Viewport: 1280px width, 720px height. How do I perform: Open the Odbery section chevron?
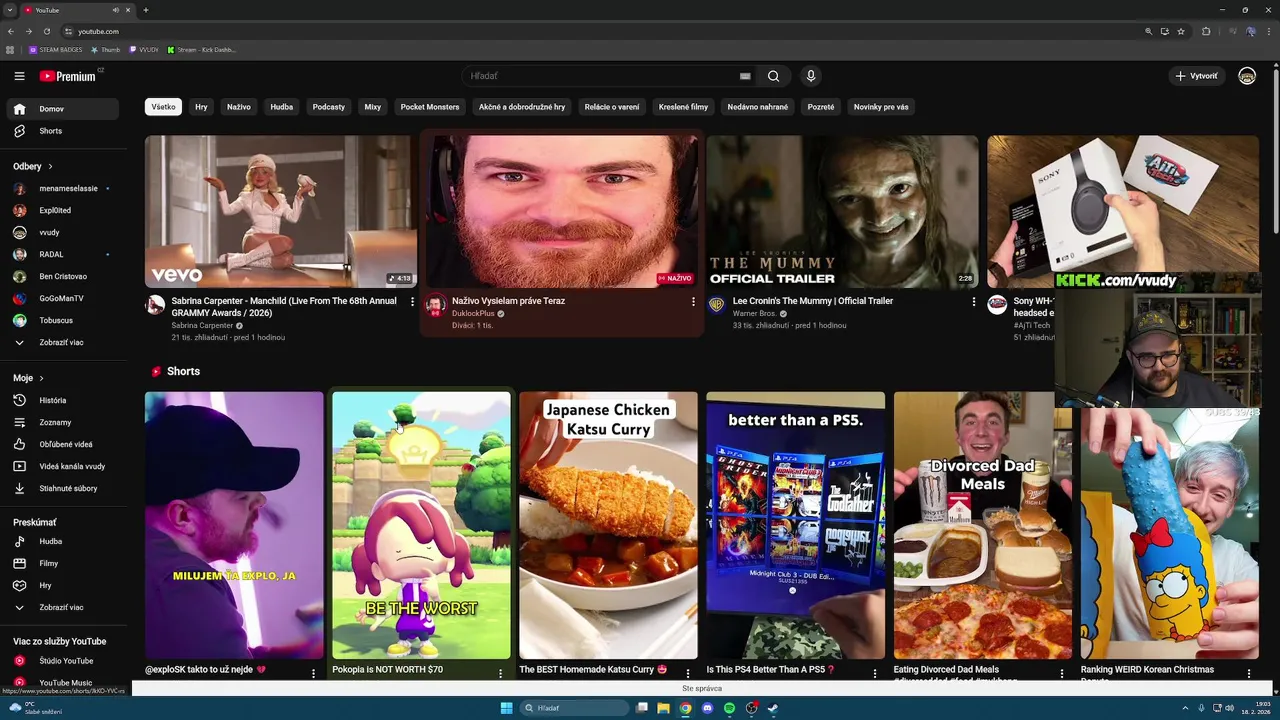coord(50,166)
